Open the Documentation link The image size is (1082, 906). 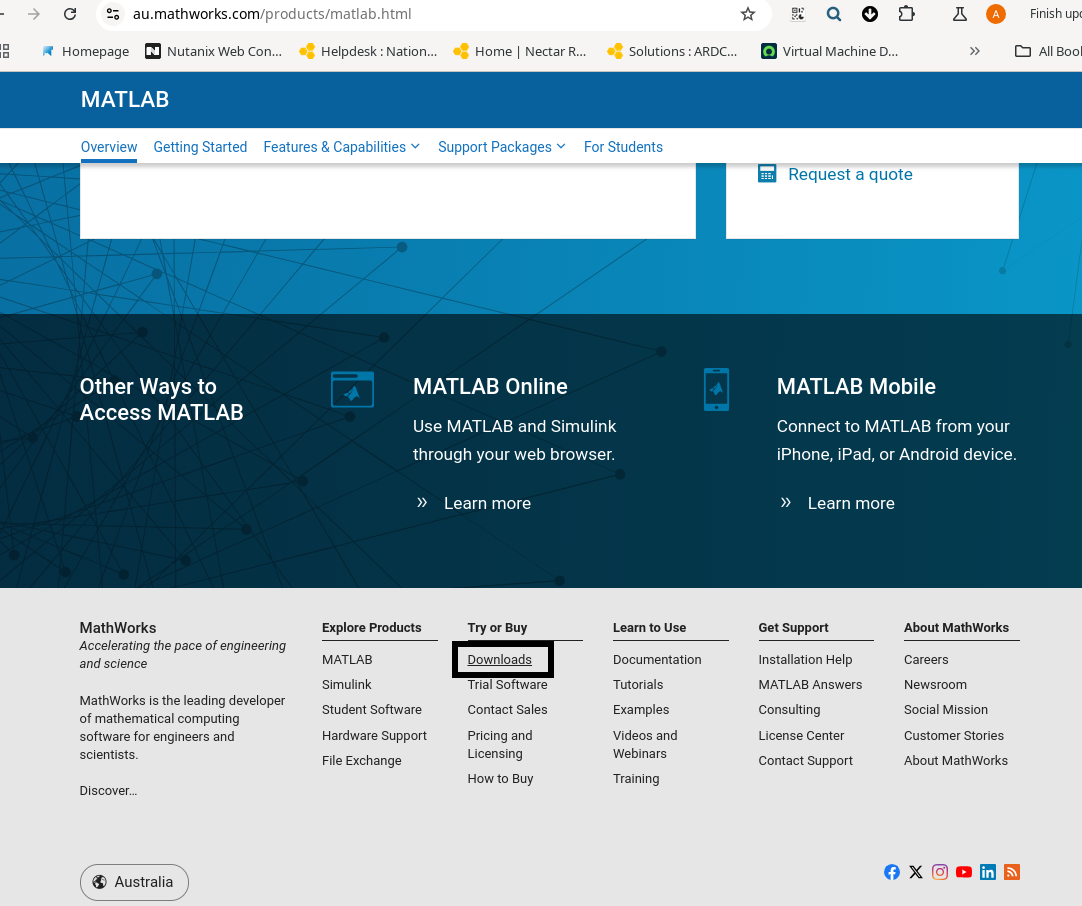pyautogui.click(x=657, y=660)
